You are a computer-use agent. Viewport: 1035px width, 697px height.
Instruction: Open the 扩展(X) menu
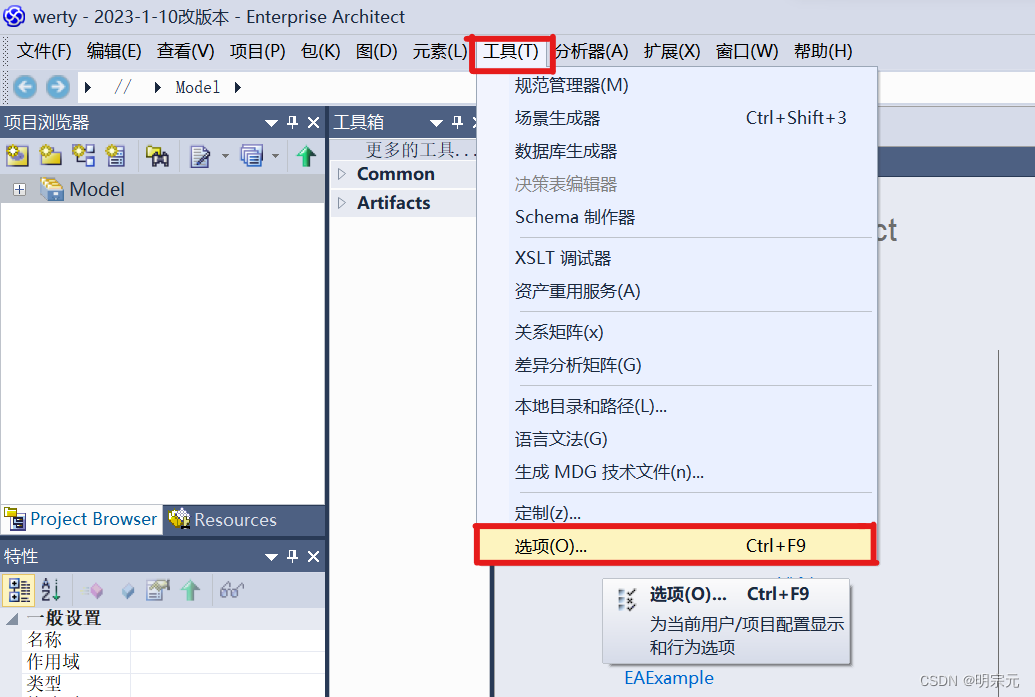click(x=672, y=51)
